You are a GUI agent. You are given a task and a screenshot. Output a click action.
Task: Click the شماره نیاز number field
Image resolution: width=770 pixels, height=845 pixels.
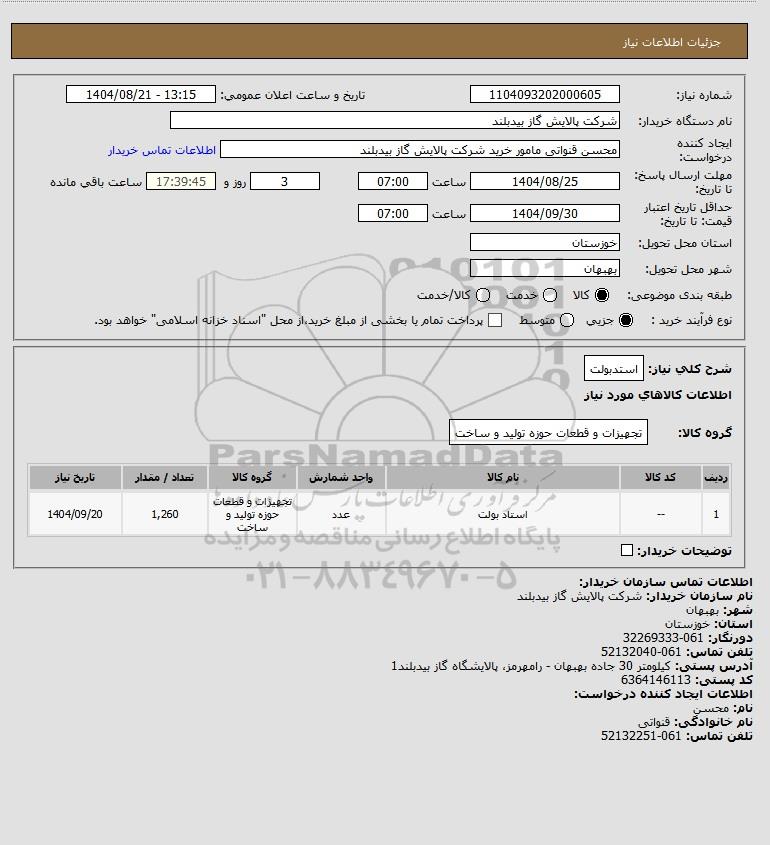(545, 94)
